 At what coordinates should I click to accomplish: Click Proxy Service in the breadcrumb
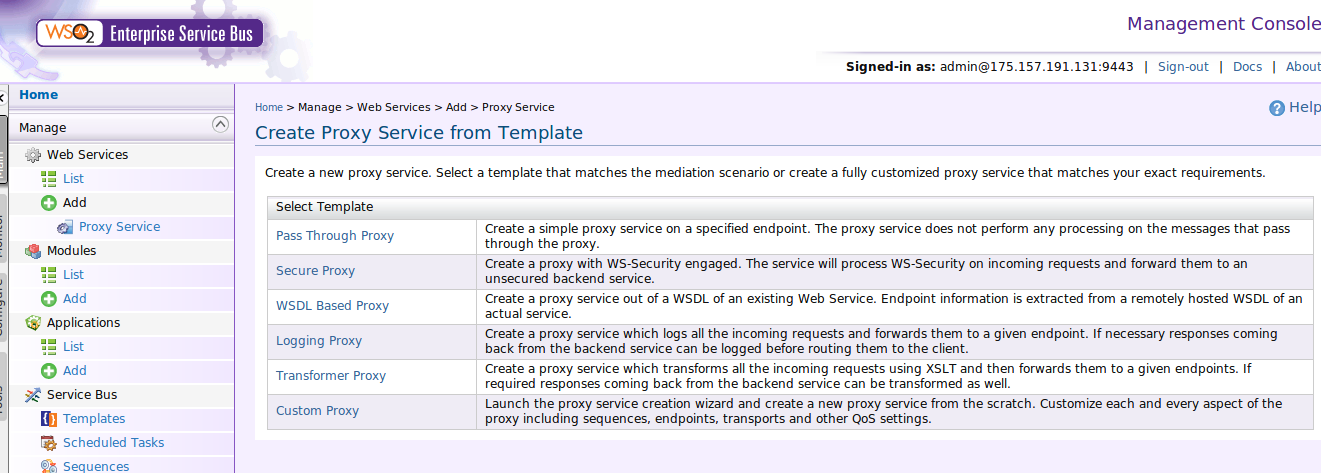click(518, 107)
